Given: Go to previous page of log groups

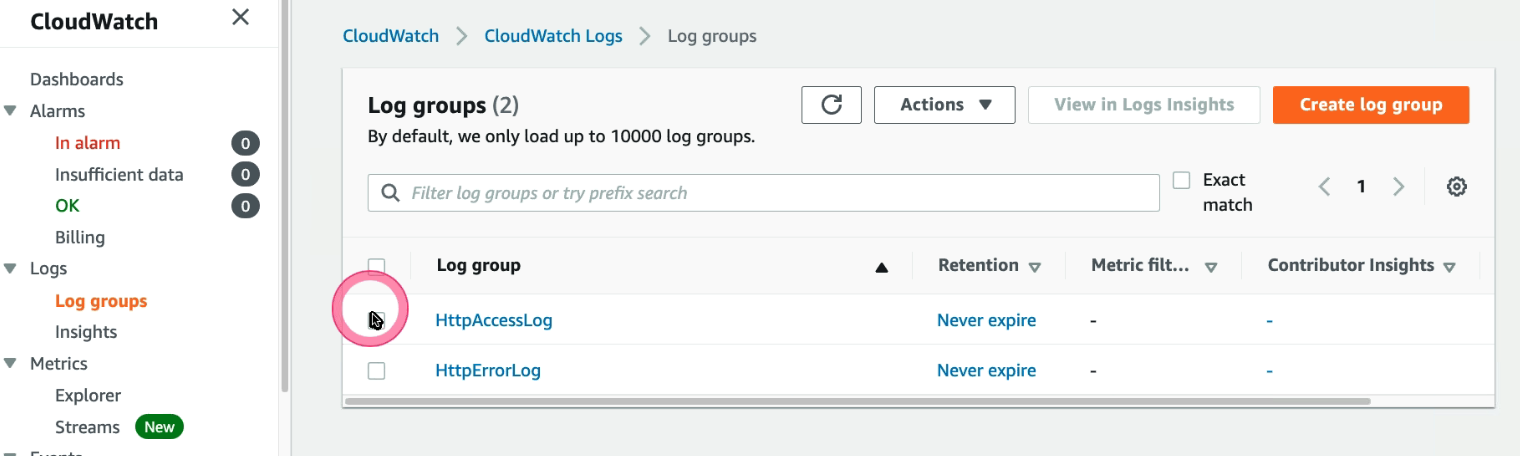Looking at the screenshot, I should point(1324,187).
